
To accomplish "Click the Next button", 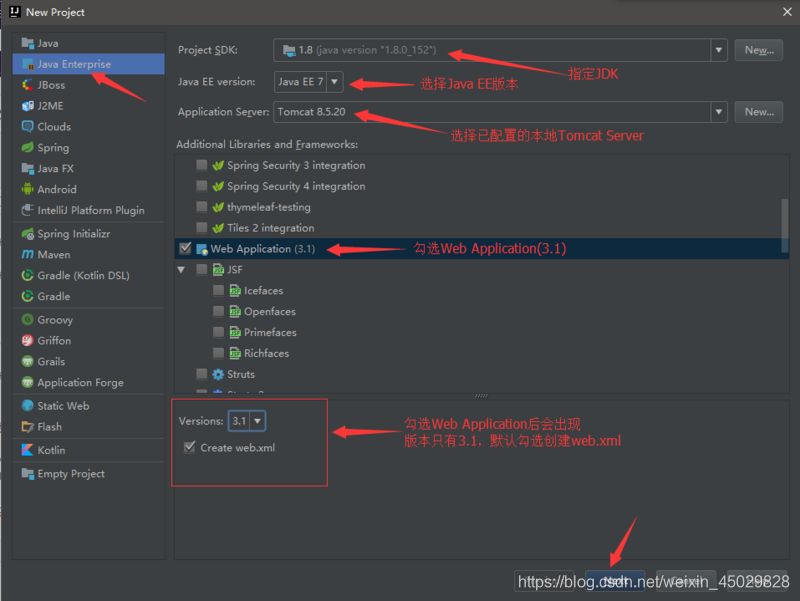I will point(615,581).
